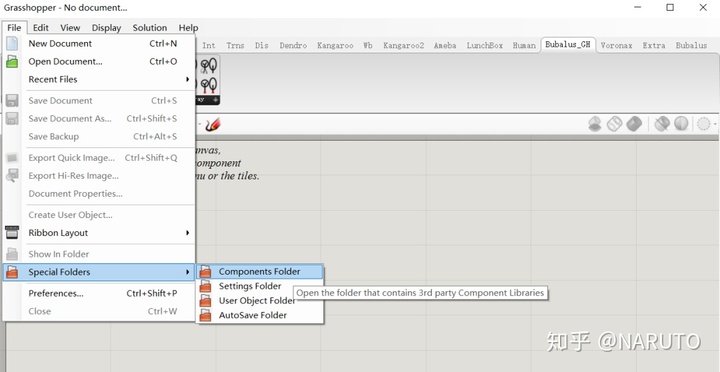Image resolution: width=720 pixels, height=372 pixels.
Task: Click the tree with scissors ribbon icon
Action: point(209,66)
